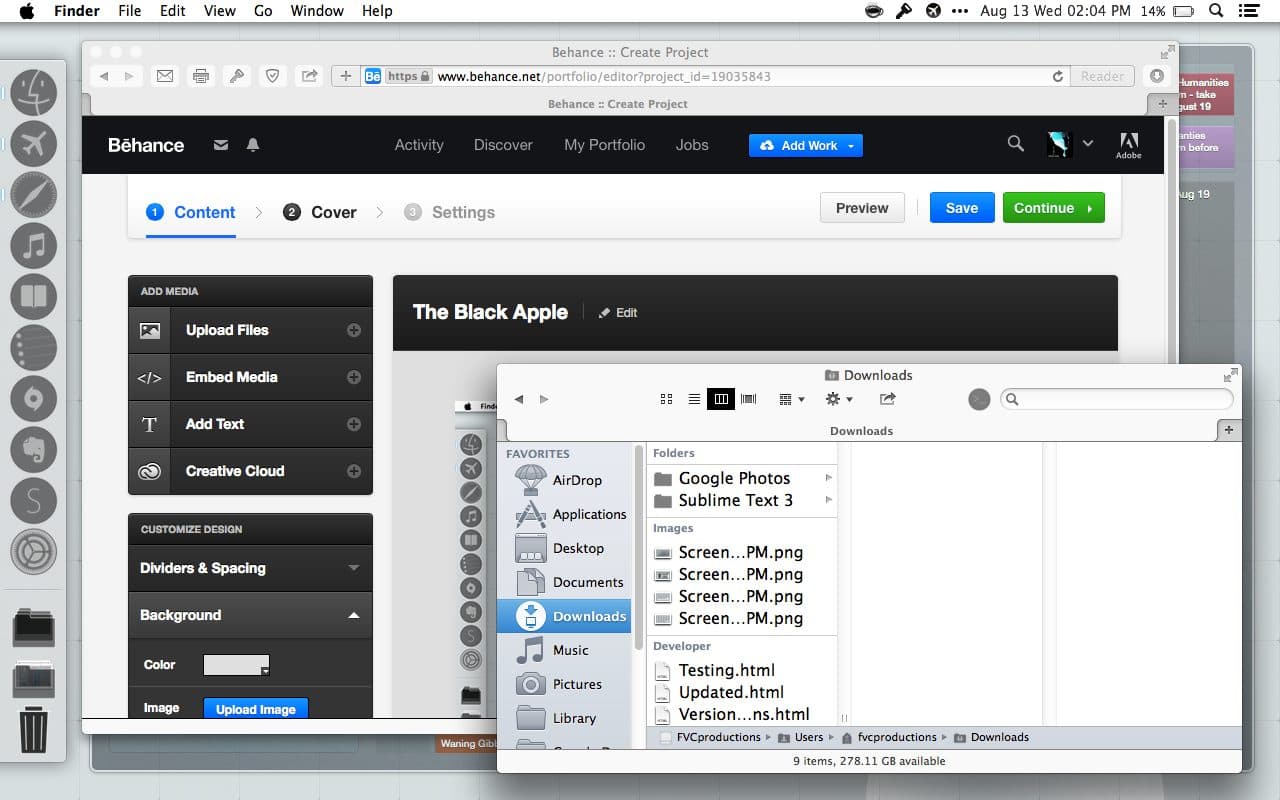This screenshot has height=800, width=1280.
Task: Collapse the Background section
Action: pos(353,615)
